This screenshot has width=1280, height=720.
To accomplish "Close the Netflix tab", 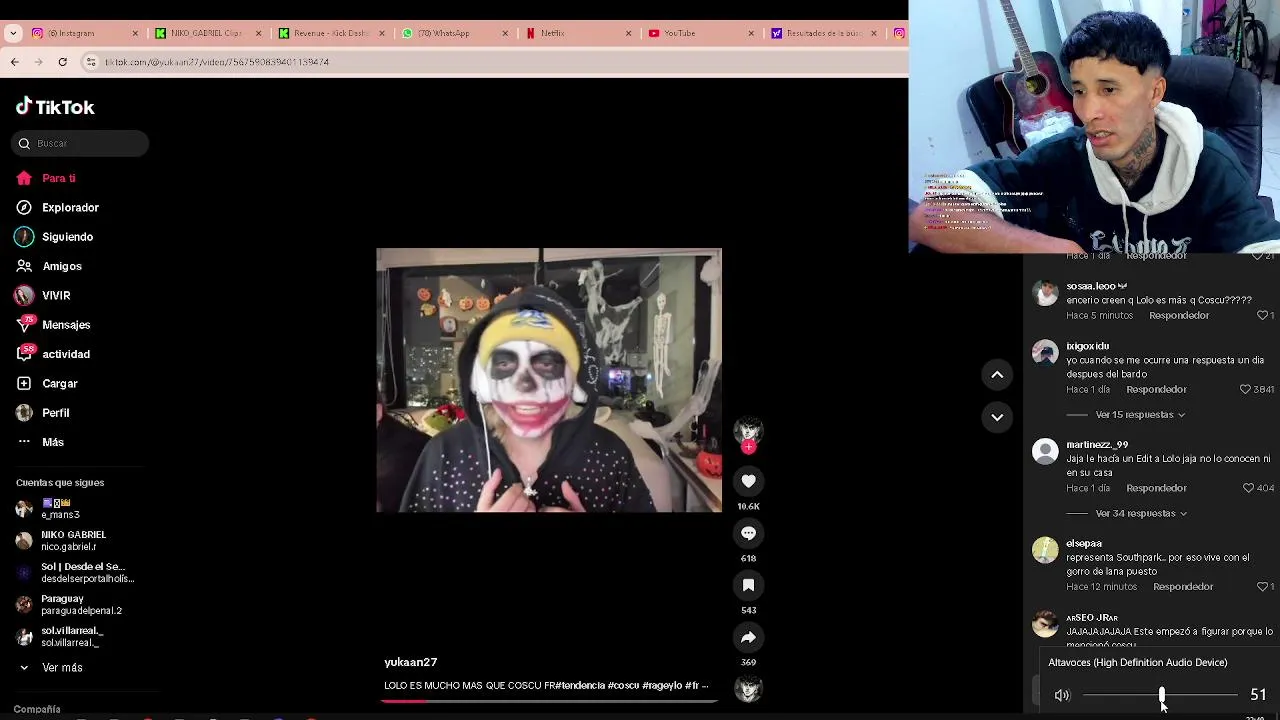I will pyautogui.click(x=628, y=33).
